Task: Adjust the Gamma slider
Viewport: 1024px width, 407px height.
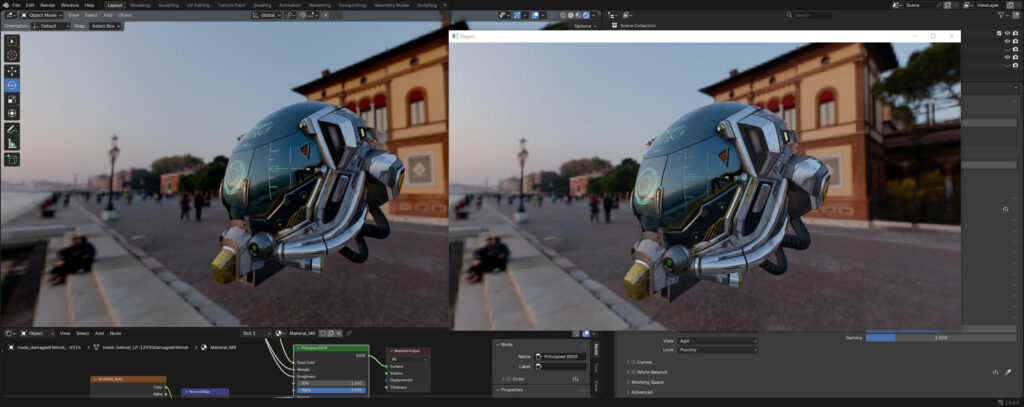Action: [940, 338]
